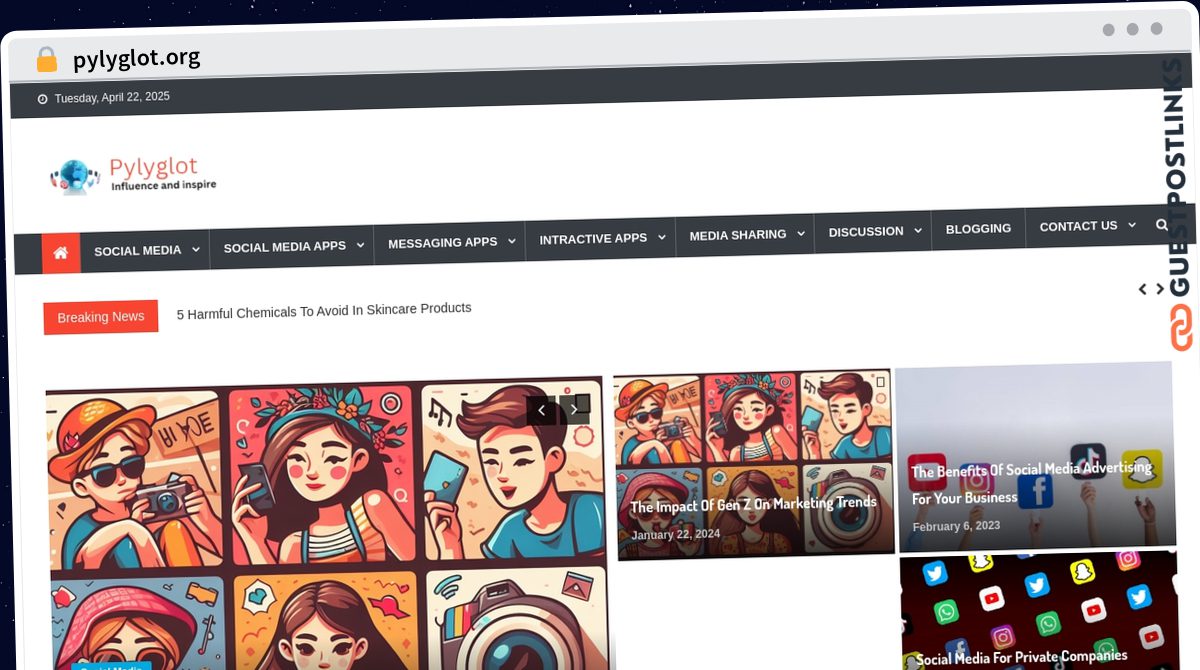The width and height of the screenshot is (1200, 670).
Task: Click the Pylyglot globe logo
Action: (75, 176)
